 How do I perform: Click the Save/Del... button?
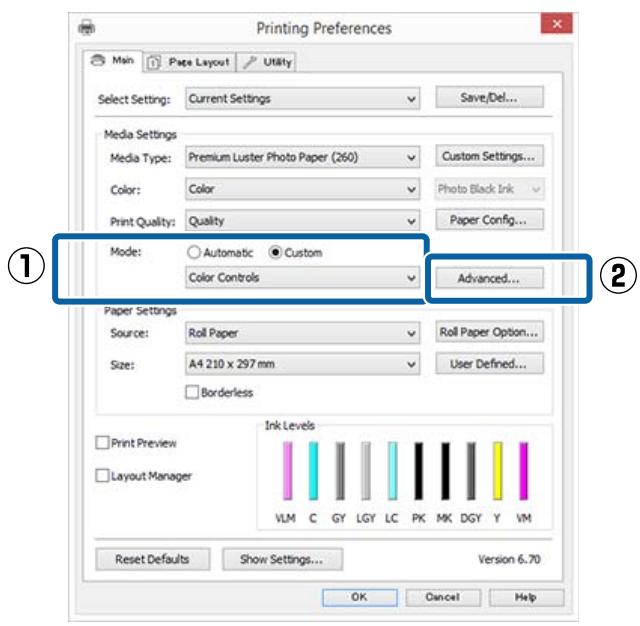(x=489, y=98)
